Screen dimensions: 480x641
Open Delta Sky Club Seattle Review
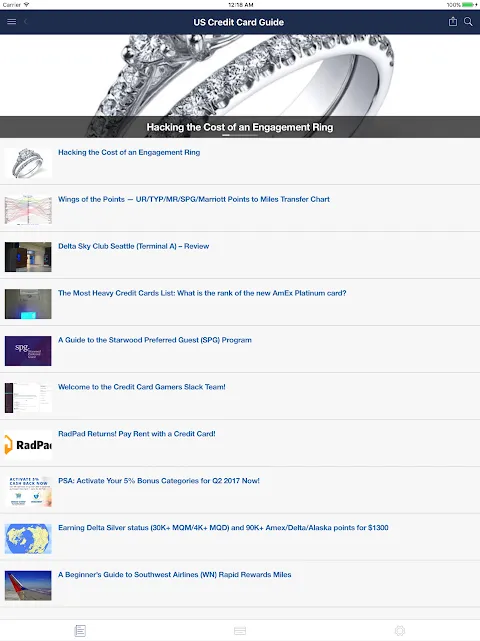click(x=134, y=246)
